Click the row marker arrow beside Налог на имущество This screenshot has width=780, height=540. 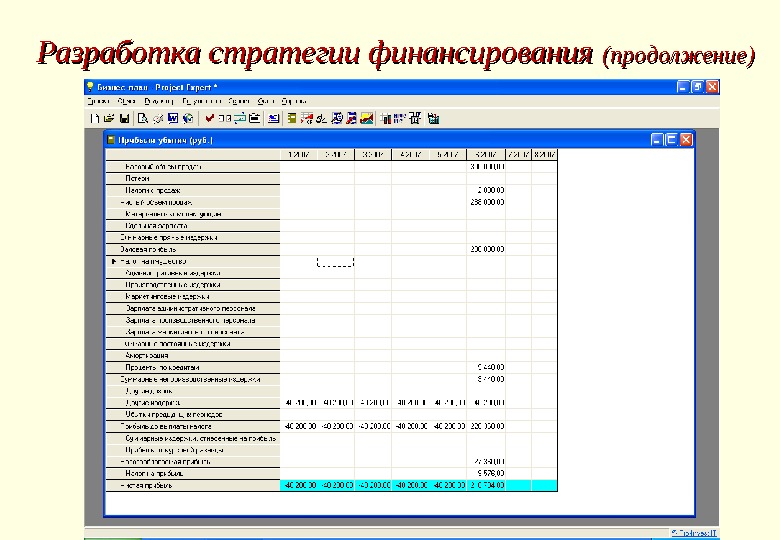(114, 261)
